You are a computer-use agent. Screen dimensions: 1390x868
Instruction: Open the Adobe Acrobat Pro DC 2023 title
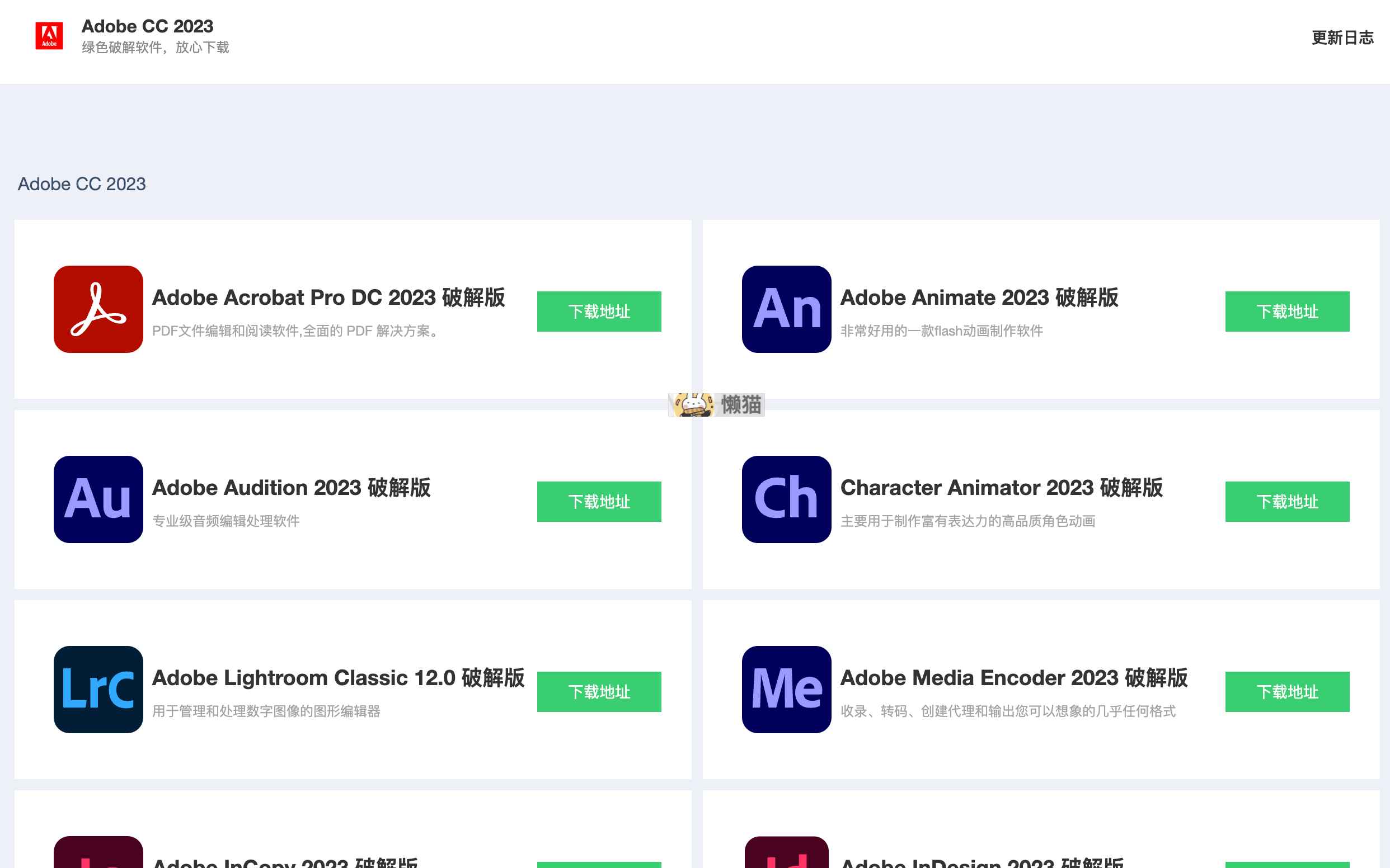pos(328,298)
